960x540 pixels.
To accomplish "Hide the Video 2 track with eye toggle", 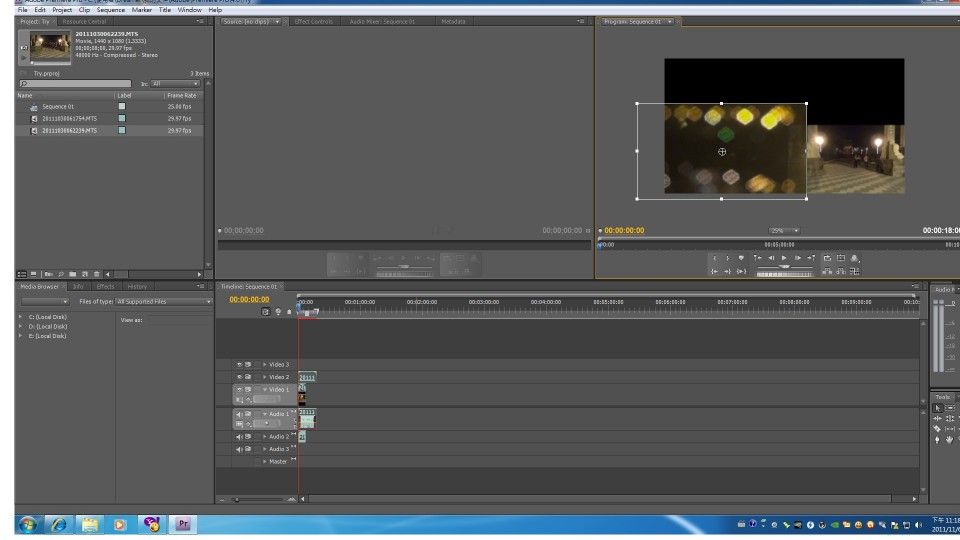I will click(x=240, y=377).
